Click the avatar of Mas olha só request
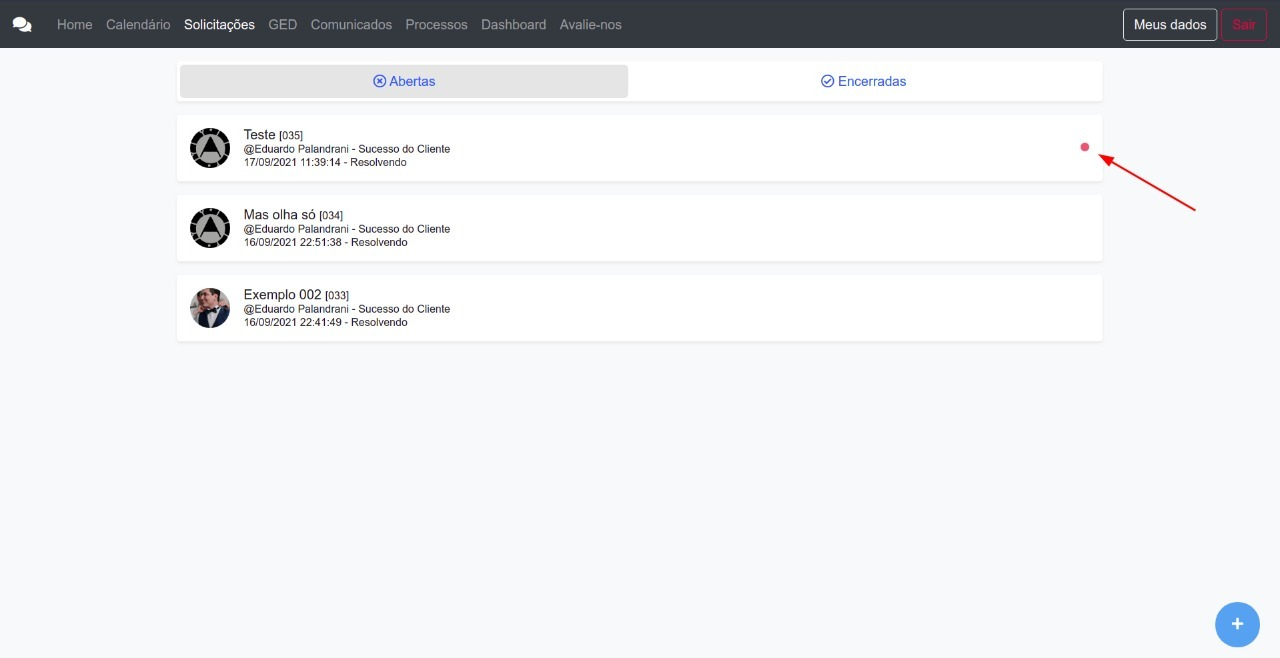This screenshot has height=658, width=1280. (210, 228)
